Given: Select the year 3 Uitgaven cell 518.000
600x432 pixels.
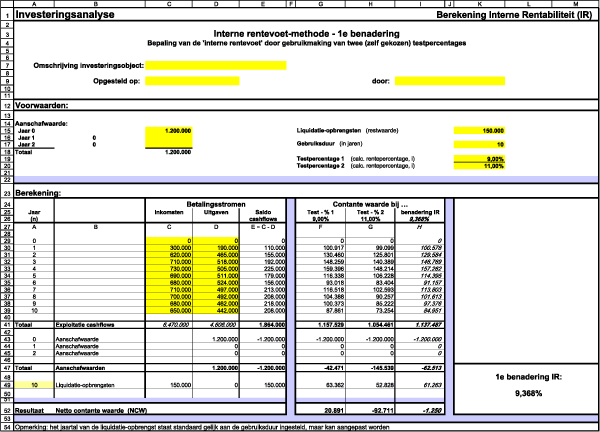Looking at the screenshot, I should tap(216, 262).
